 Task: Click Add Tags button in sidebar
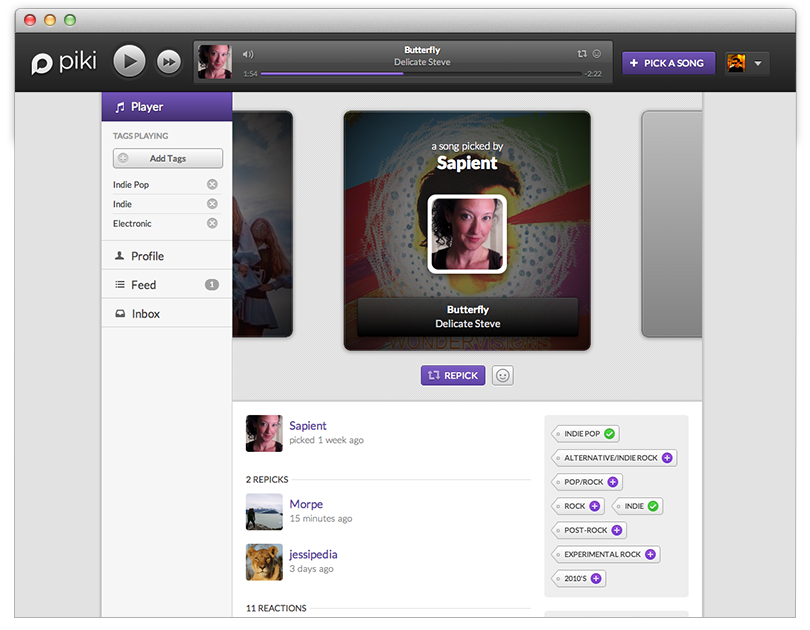coord(168,158)
